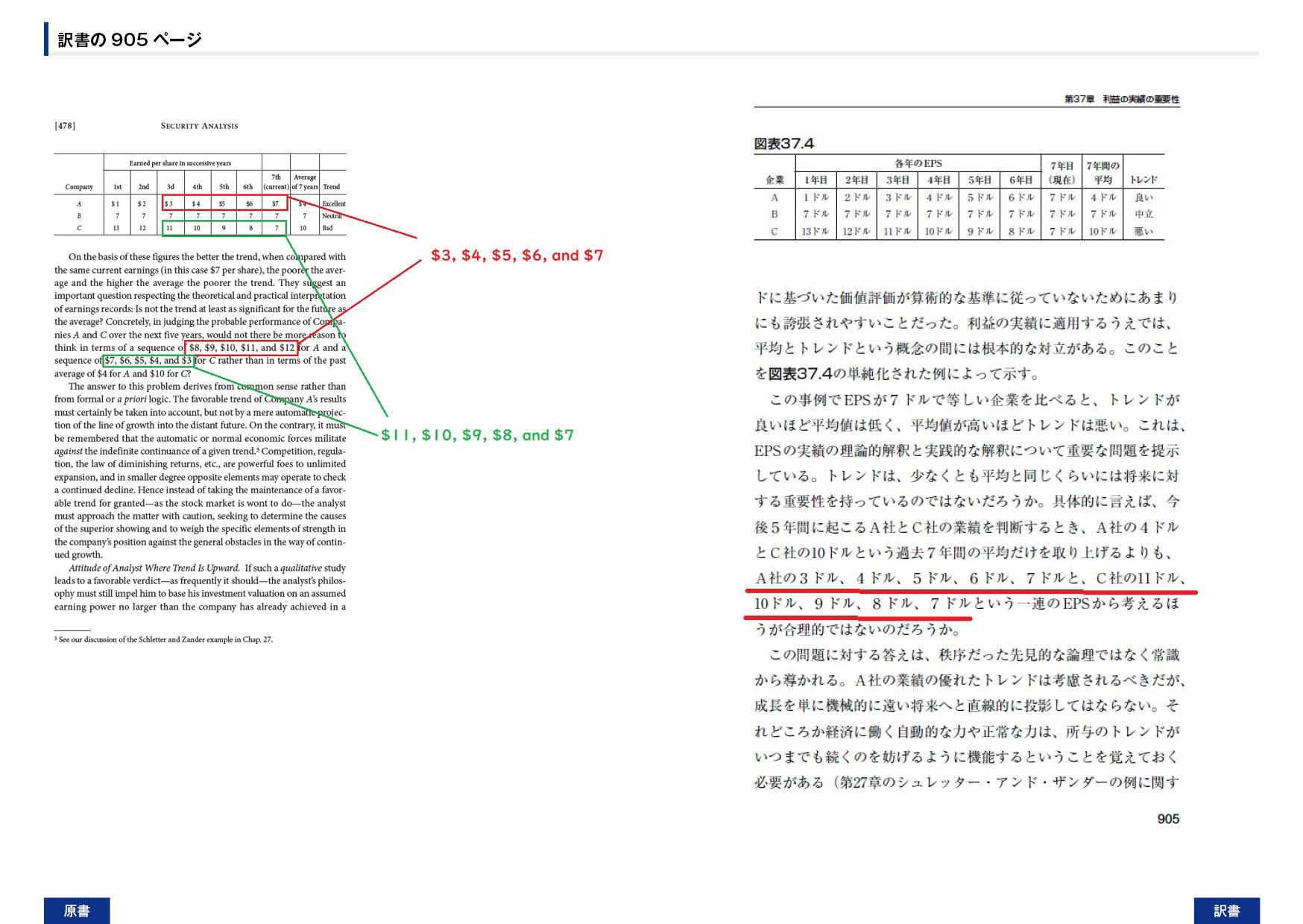Click the boxed text '$8, $9, $10, $11, and $12'
Screen dimensions: 1303x924
click(x=242, y=347)
